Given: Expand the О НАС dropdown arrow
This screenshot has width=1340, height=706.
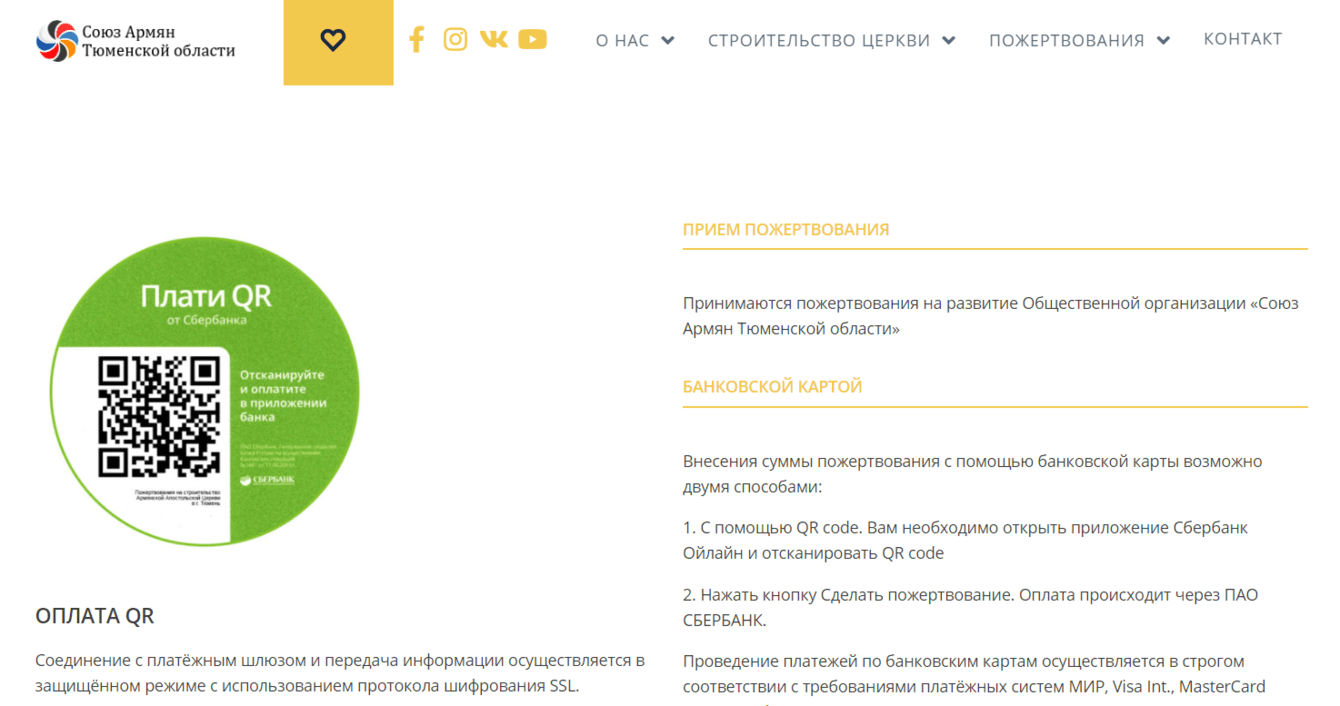Looking at the screenshot, I should point(668,40).
